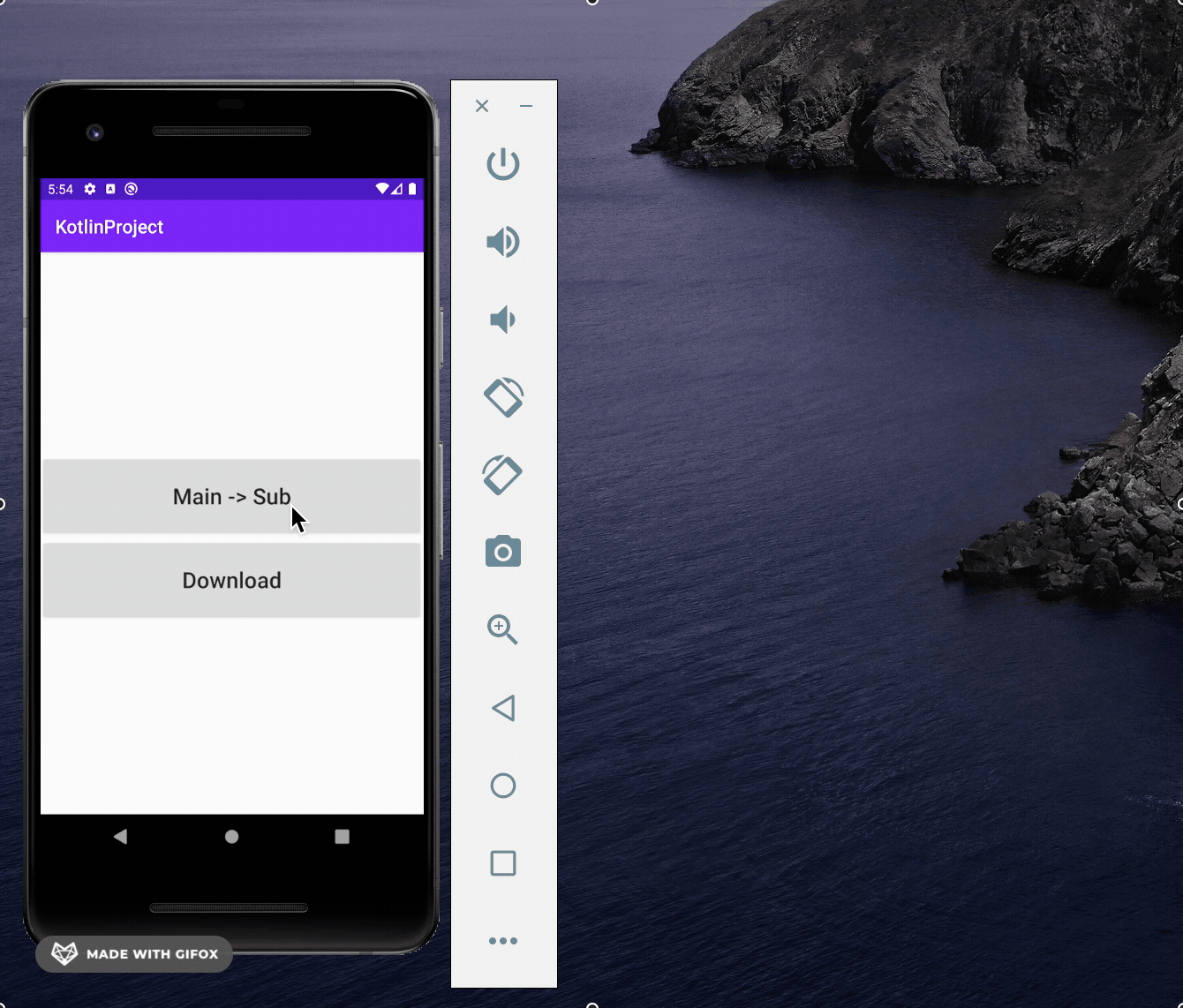Click the toolbar back triangle icon
Screen dimensions: 1183x1008
(503, 708)
